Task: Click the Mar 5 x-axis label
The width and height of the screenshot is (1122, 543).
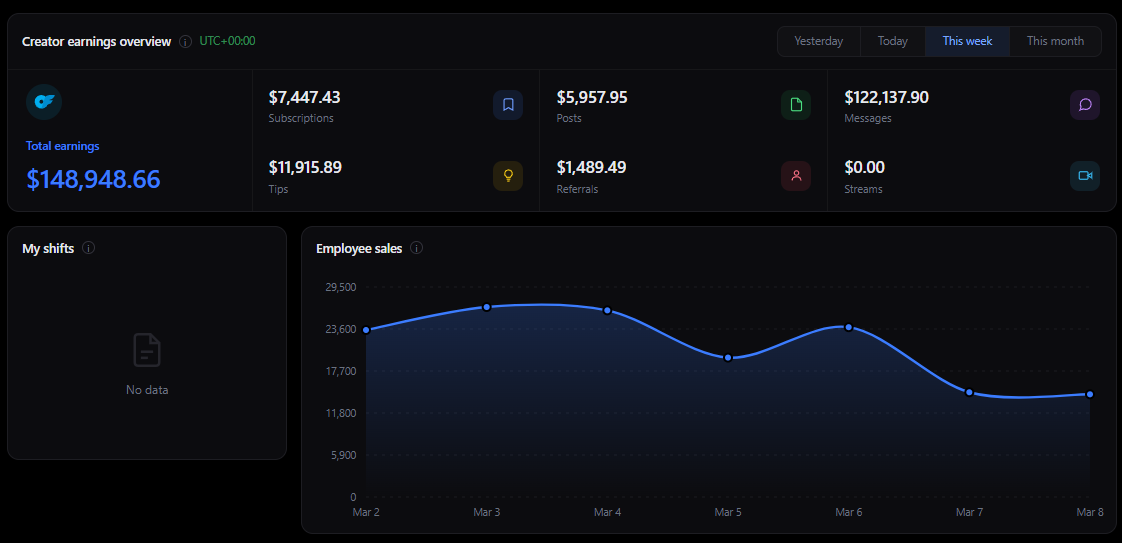Action: pos(728,512)
